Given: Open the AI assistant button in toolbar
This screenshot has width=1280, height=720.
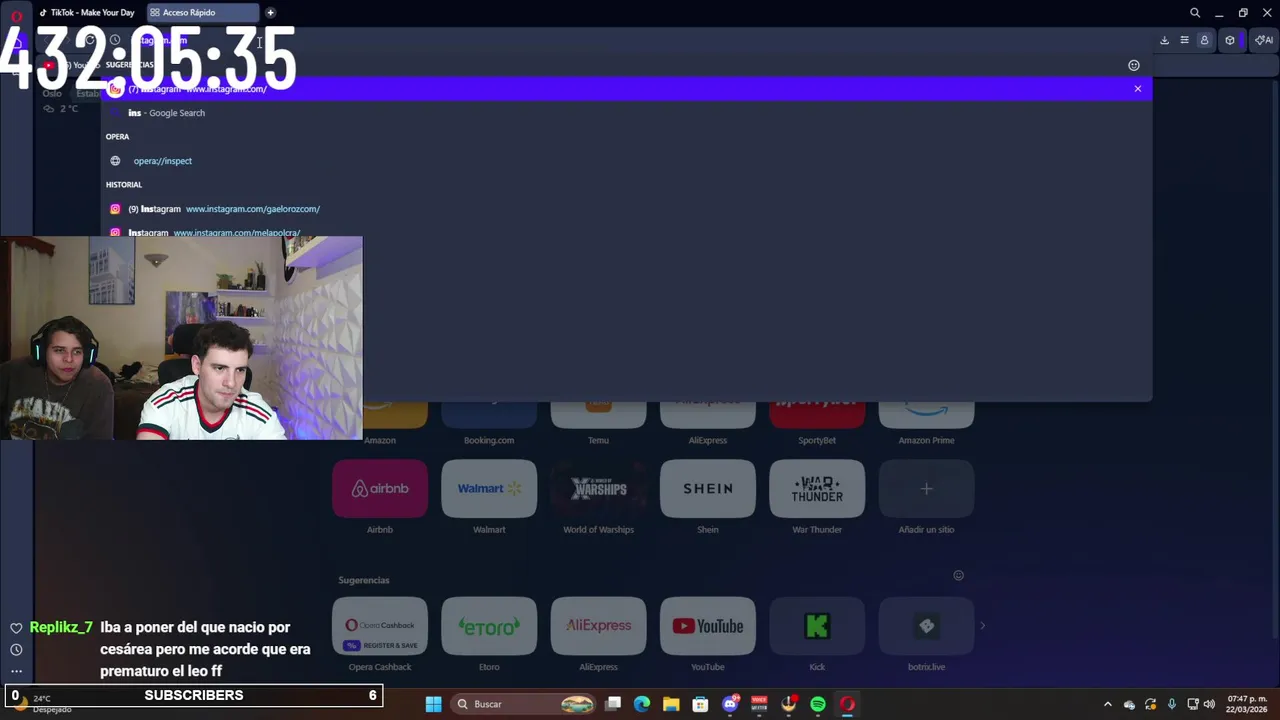Looking at the screenshot, I should pos(1264,40).
